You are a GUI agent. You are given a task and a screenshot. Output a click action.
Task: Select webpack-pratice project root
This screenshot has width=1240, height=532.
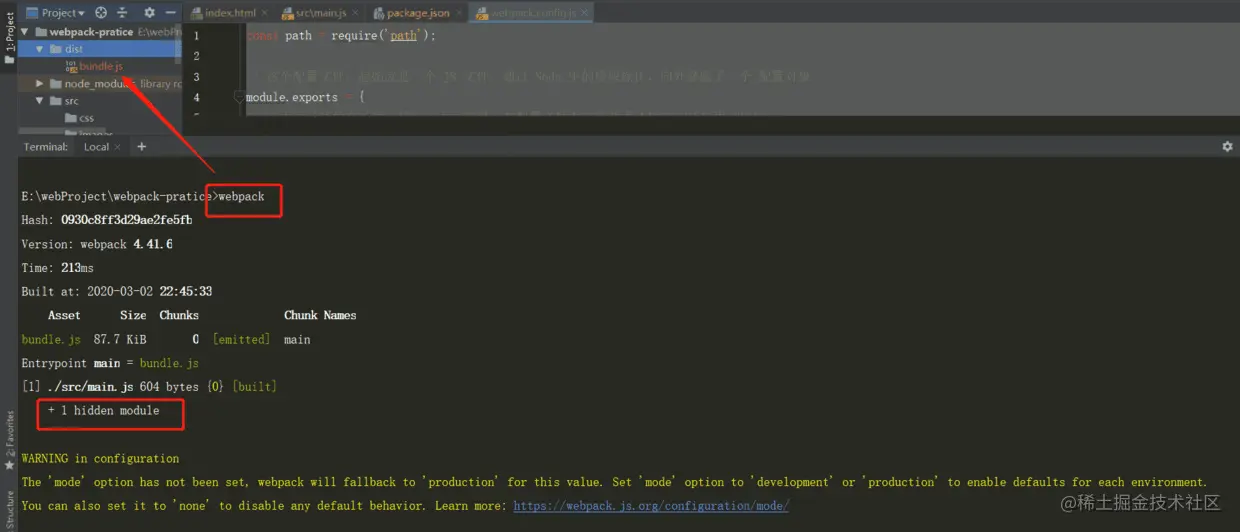pos(91,32)
